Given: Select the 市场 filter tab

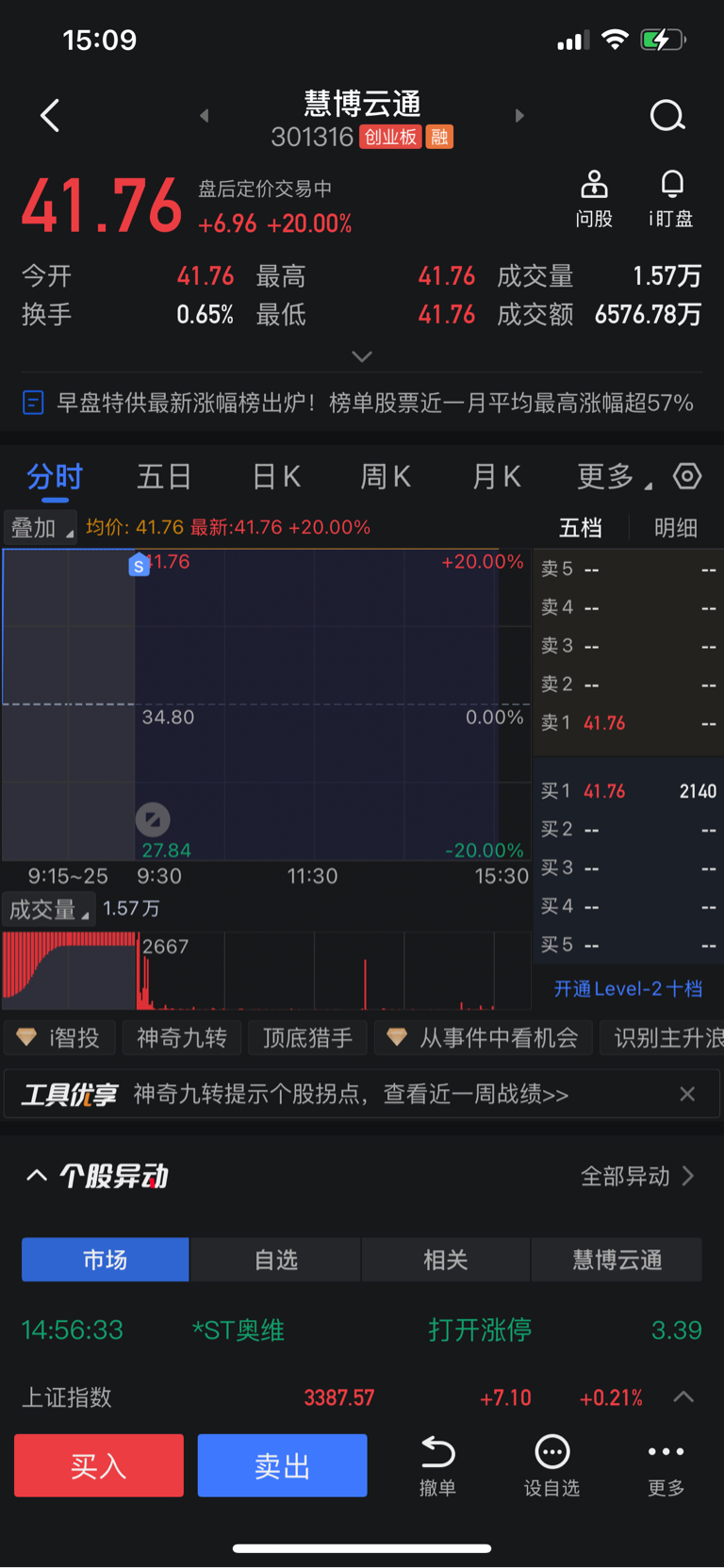Looking at the screenshot, I should coord(106,1260).
